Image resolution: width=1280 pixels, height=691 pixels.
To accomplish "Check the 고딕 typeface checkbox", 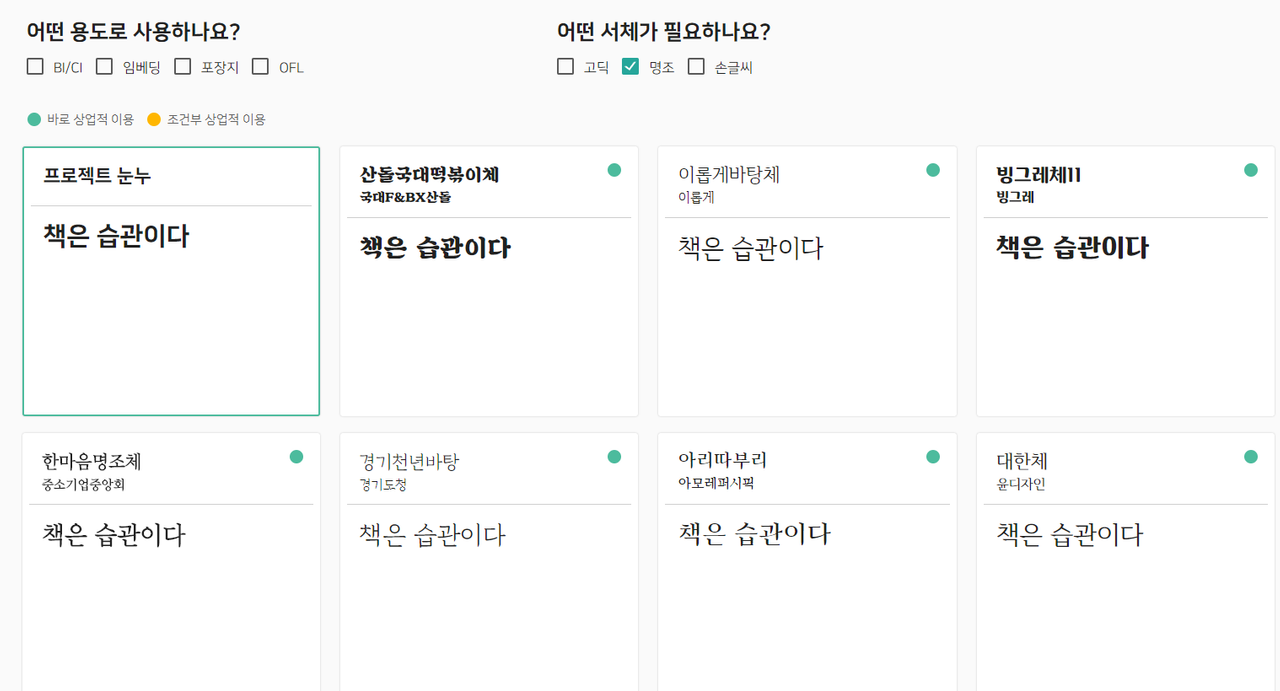I will click(566, 67).
